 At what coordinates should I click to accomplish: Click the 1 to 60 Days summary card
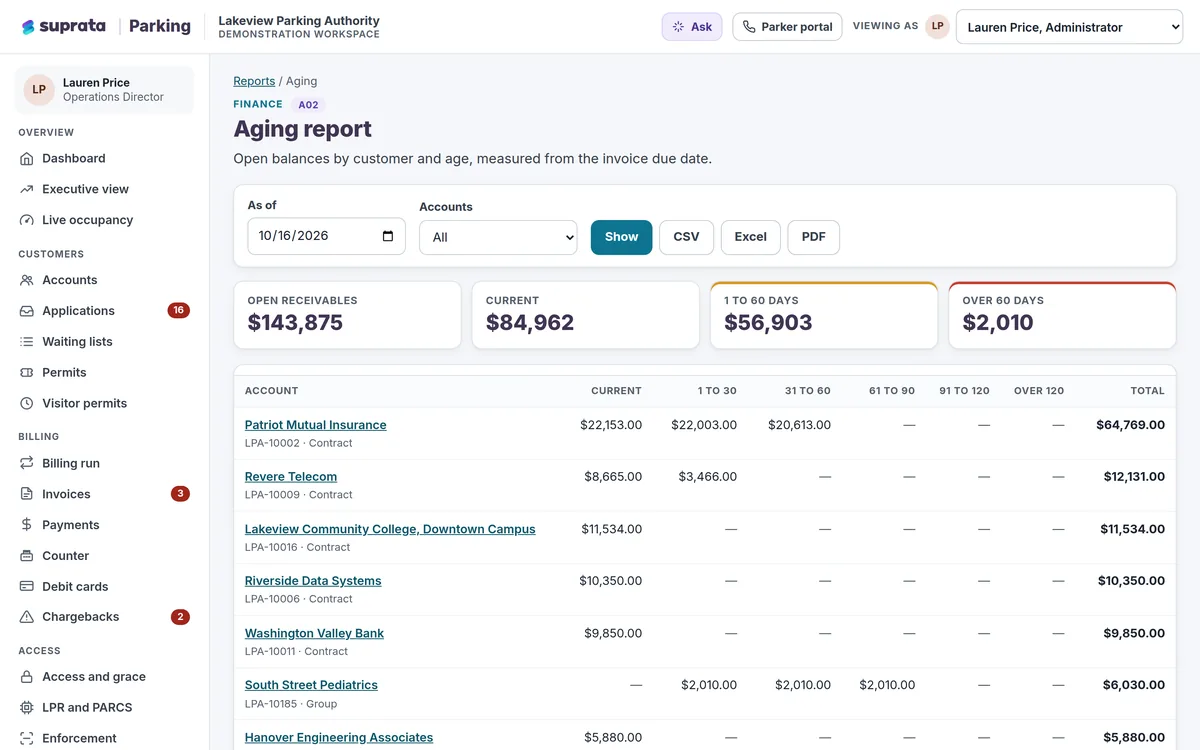(x=824, y=315)
